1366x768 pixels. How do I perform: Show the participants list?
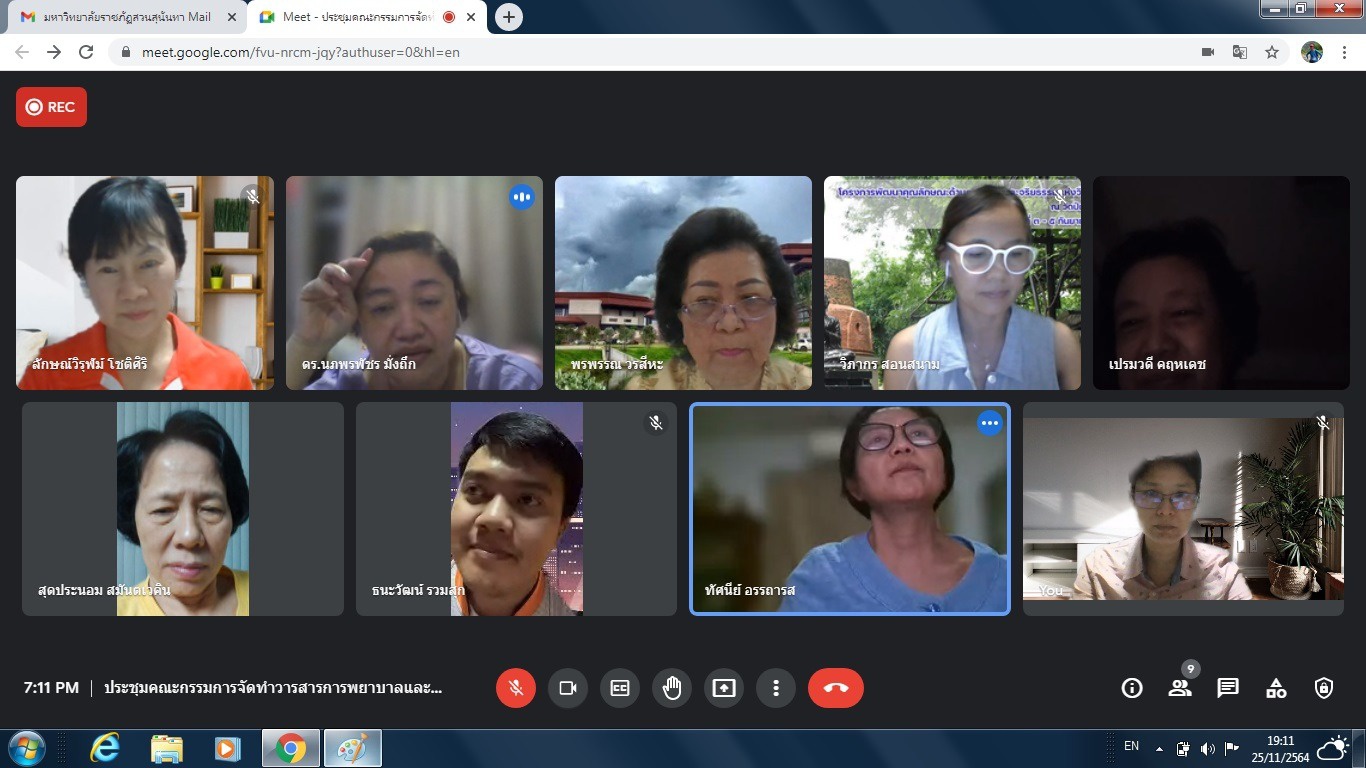1180,688
